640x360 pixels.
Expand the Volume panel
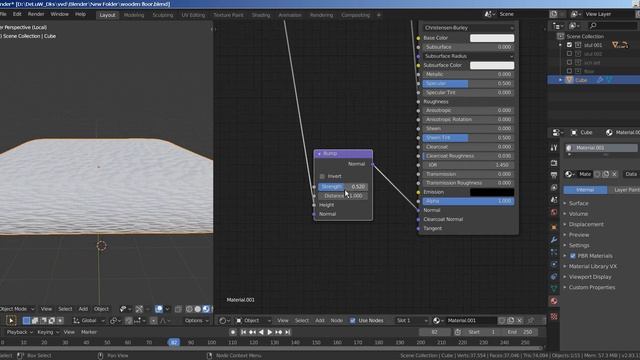[x=579, y=214]
